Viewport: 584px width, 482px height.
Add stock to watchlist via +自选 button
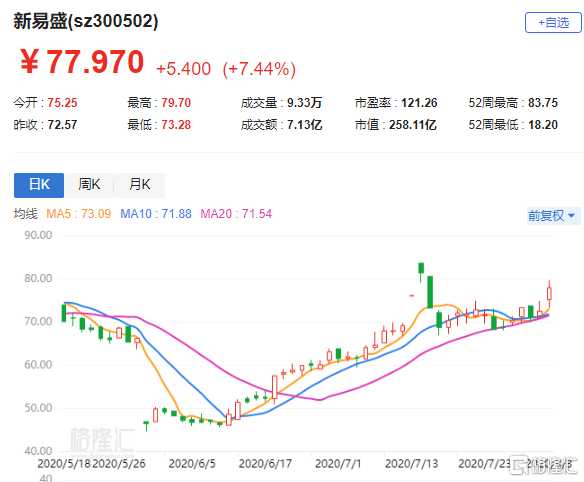click(x=553, y=23)
